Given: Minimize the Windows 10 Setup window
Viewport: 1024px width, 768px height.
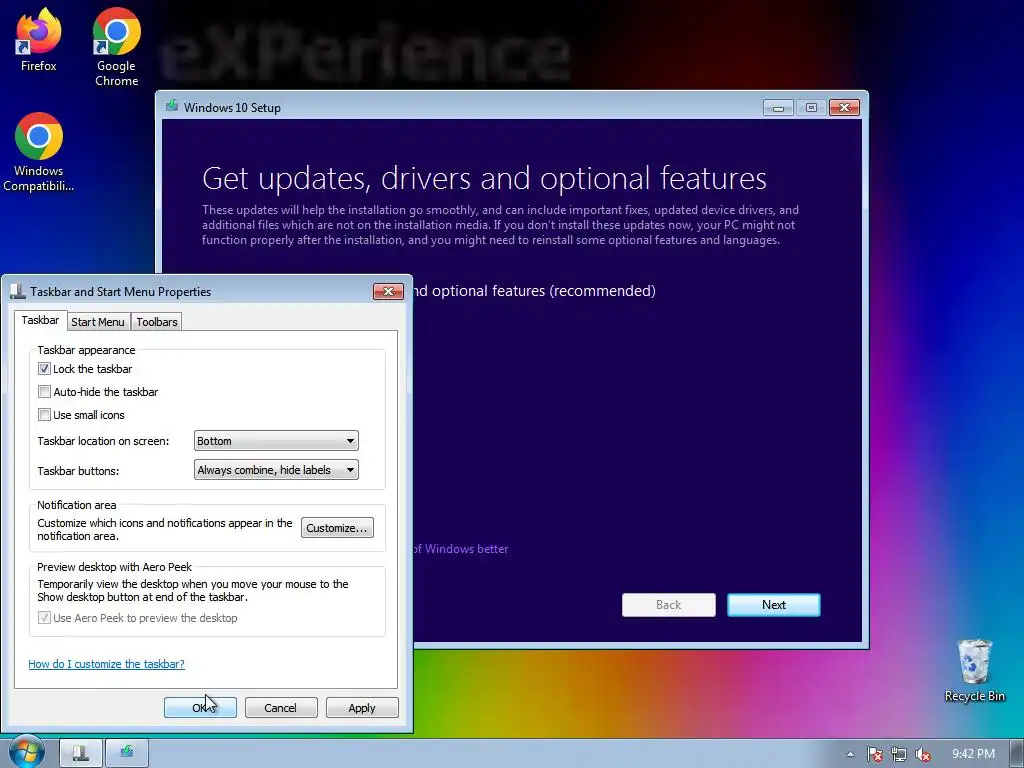Looking at the screenshot, I should point(778,108).
